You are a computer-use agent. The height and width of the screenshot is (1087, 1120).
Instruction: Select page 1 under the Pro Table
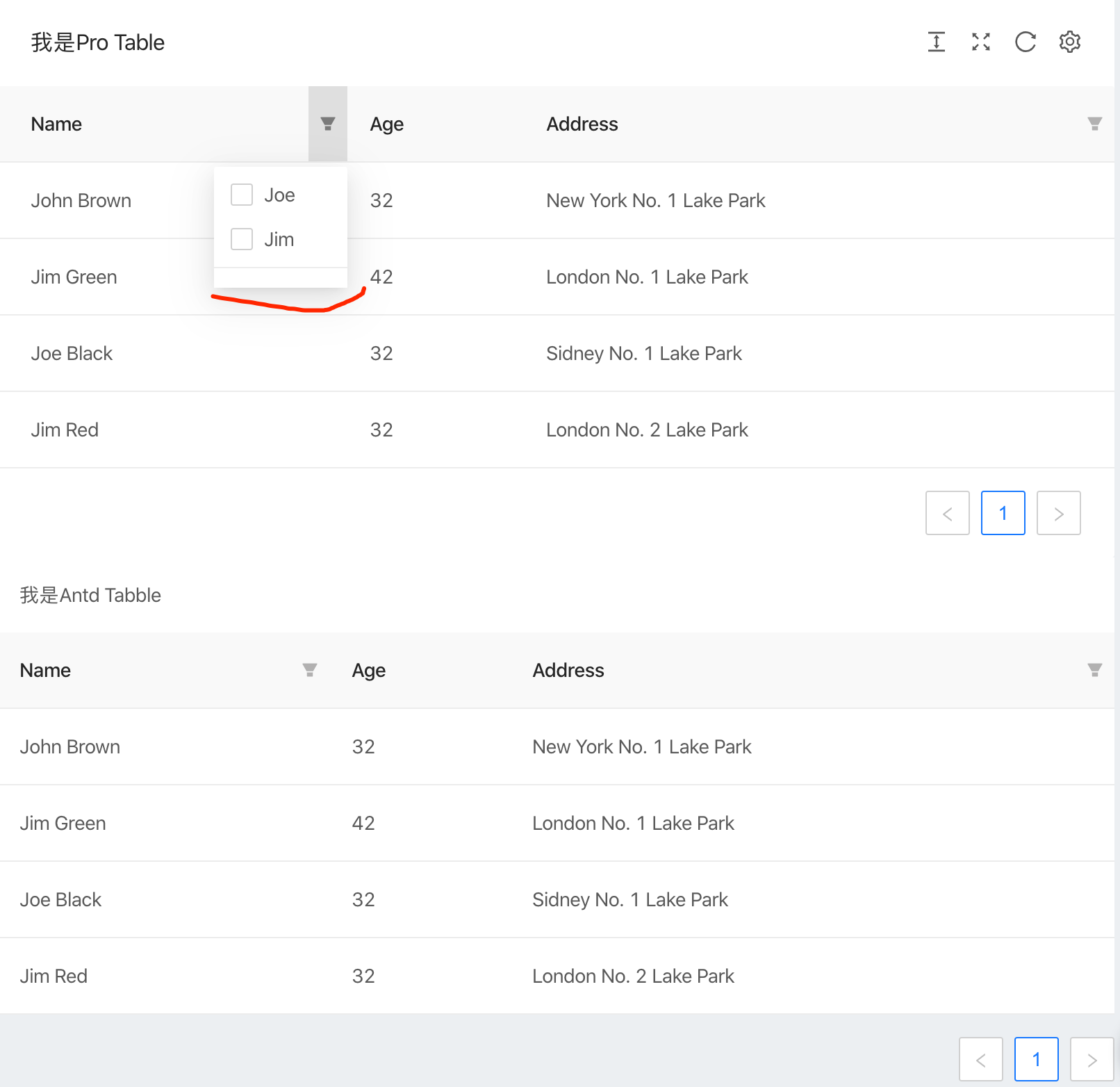pyautogui.click(x=1003, y=513)
